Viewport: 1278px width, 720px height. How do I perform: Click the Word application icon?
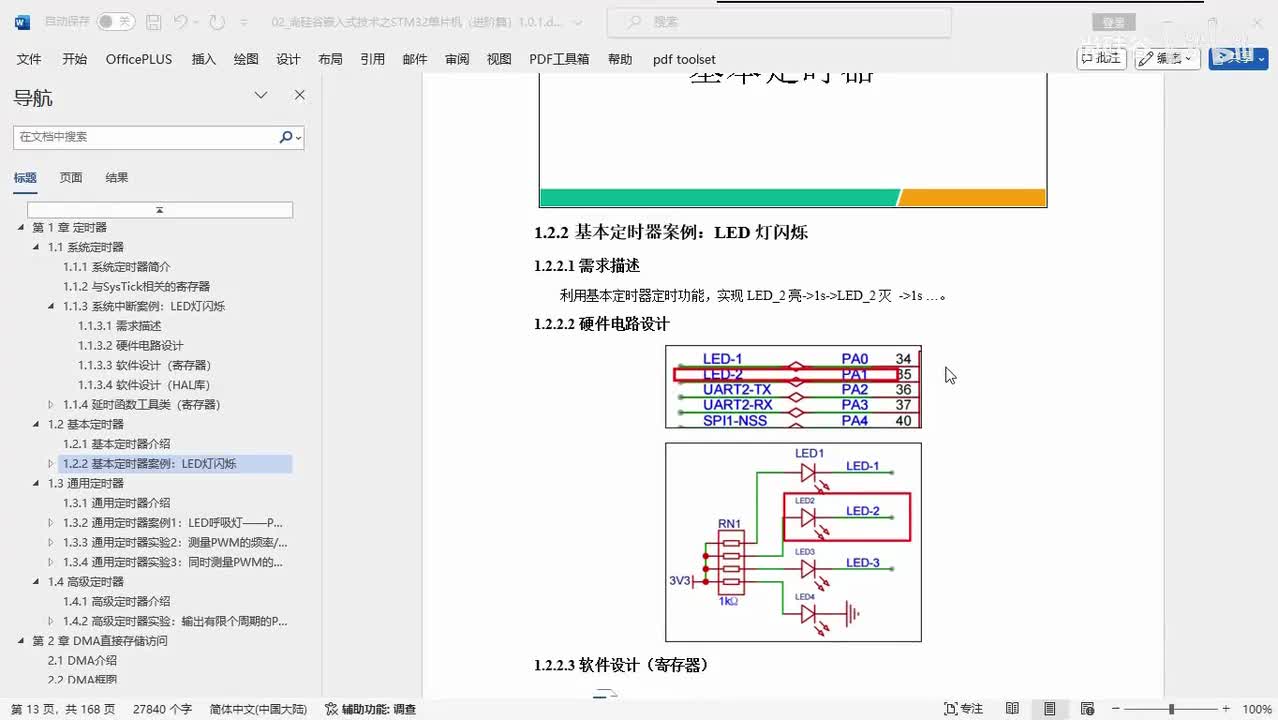pyautogui.click(x=22, y=21)
